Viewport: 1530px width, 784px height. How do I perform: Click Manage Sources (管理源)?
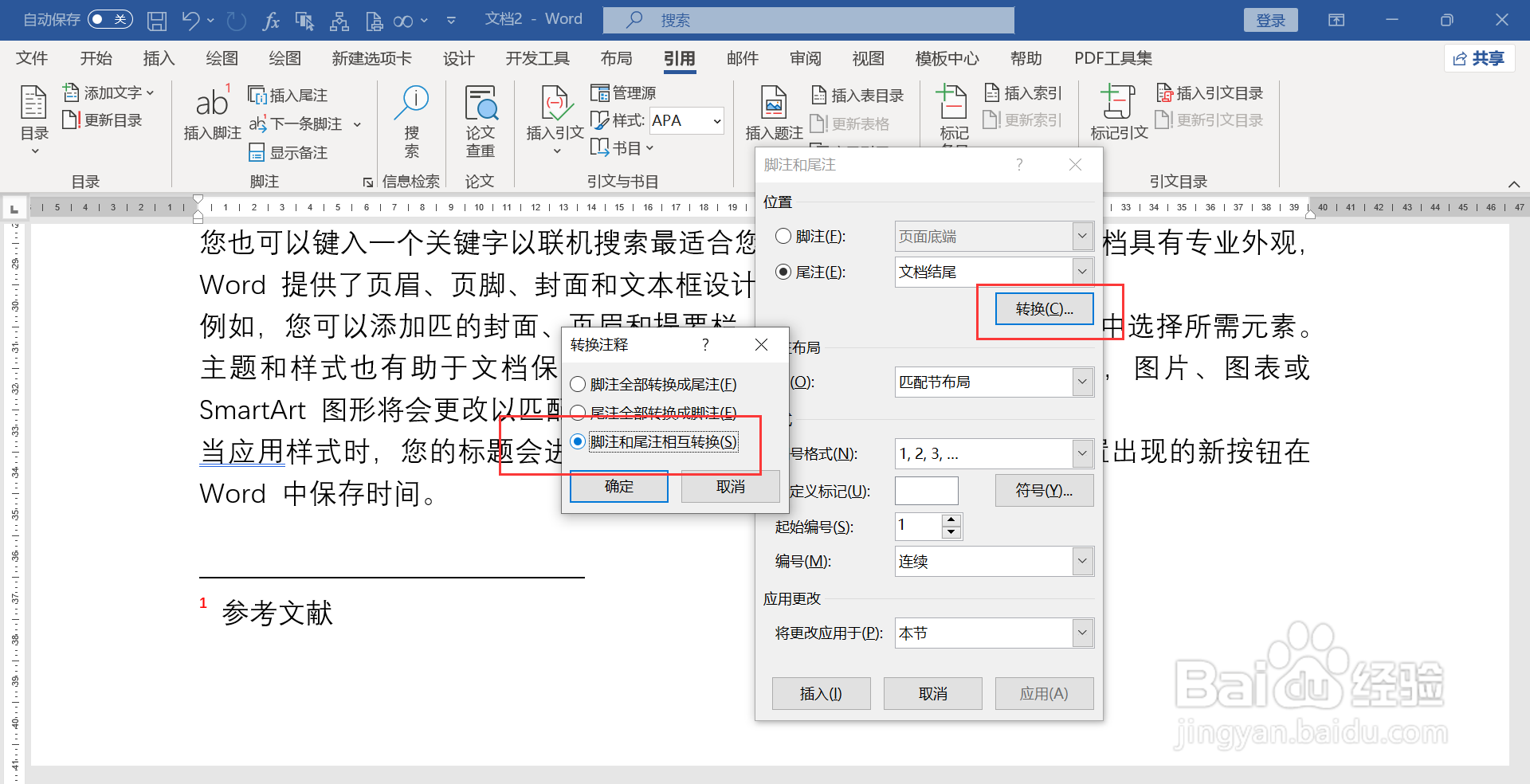tap(623, 93)
